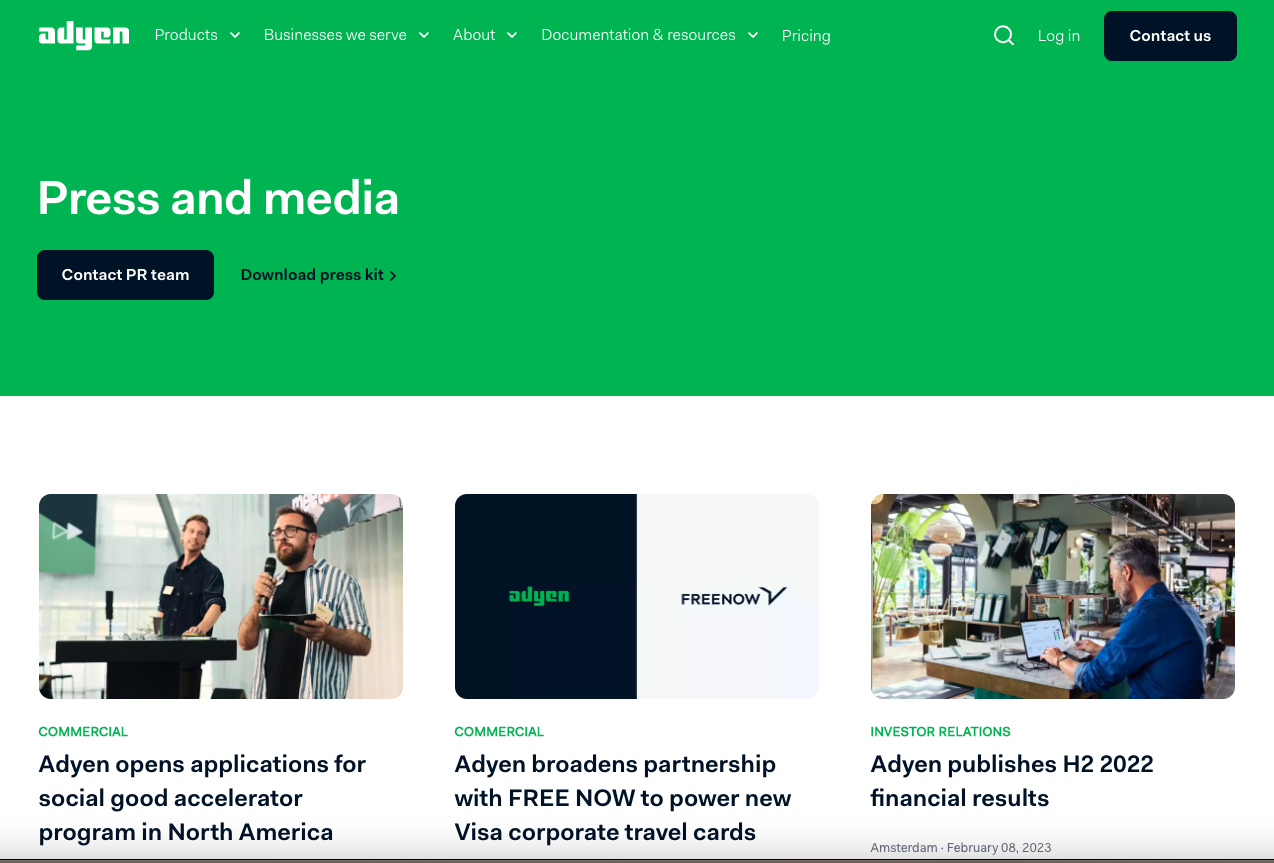Open H2 2022 financial results headline
The height and width of the screenshot is (863, 1274).
tap(1012, 781)
